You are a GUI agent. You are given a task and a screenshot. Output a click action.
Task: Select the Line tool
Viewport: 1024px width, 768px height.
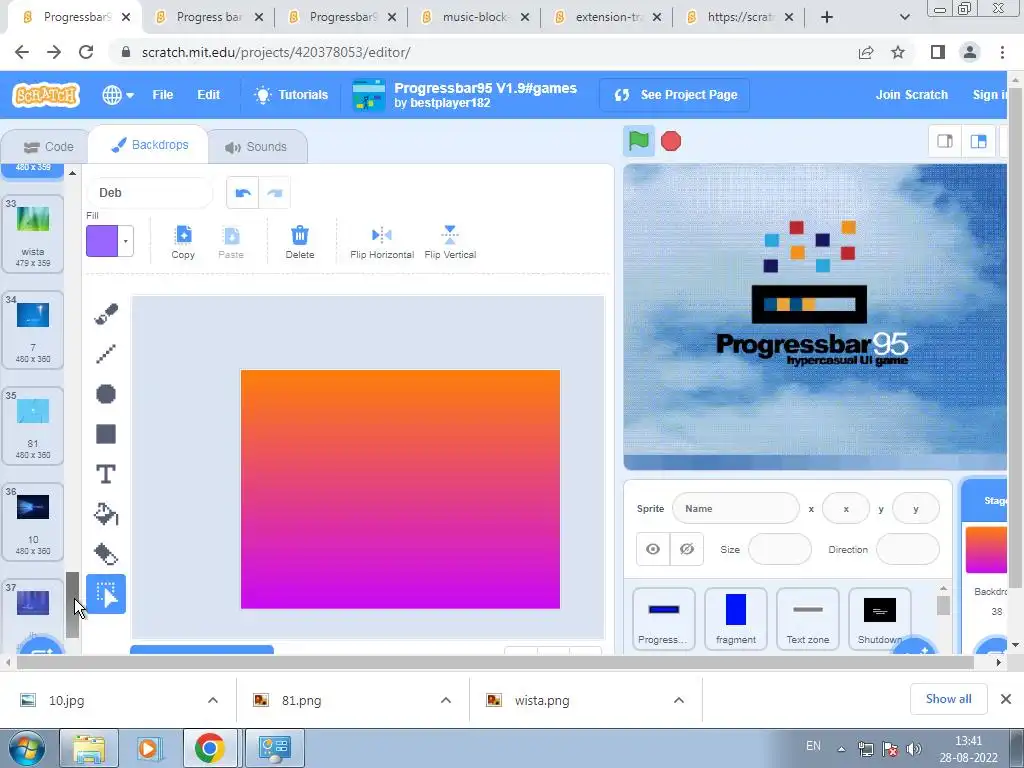(106, 354)
